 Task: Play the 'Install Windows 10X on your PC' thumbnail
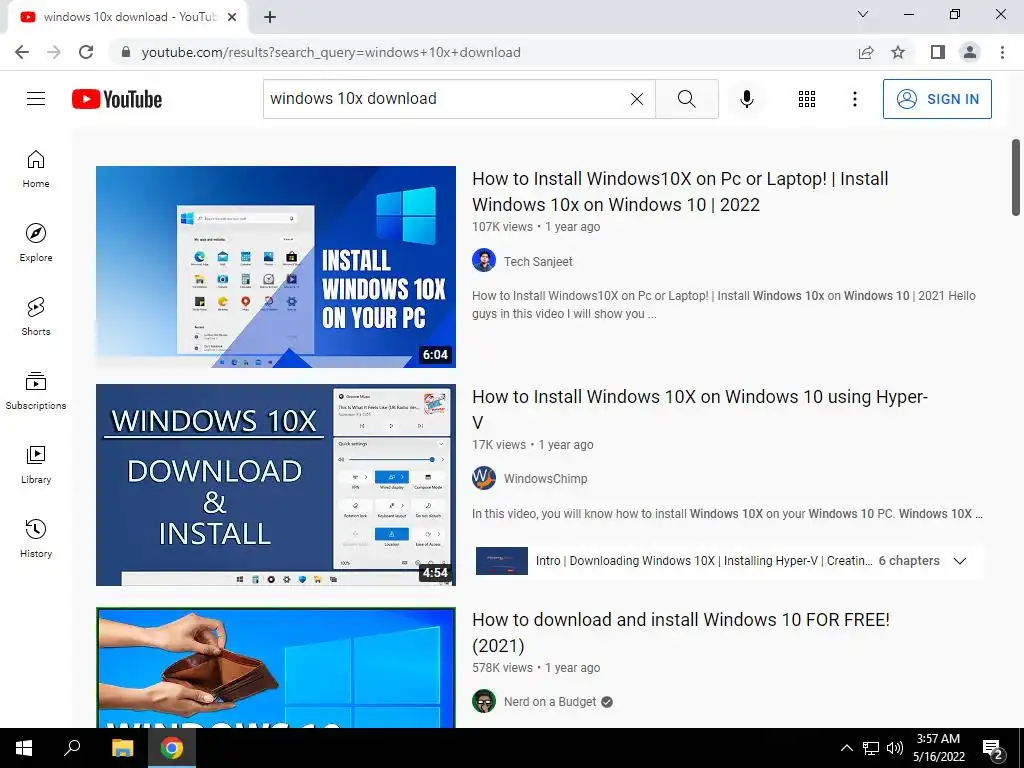pos(276,266)
